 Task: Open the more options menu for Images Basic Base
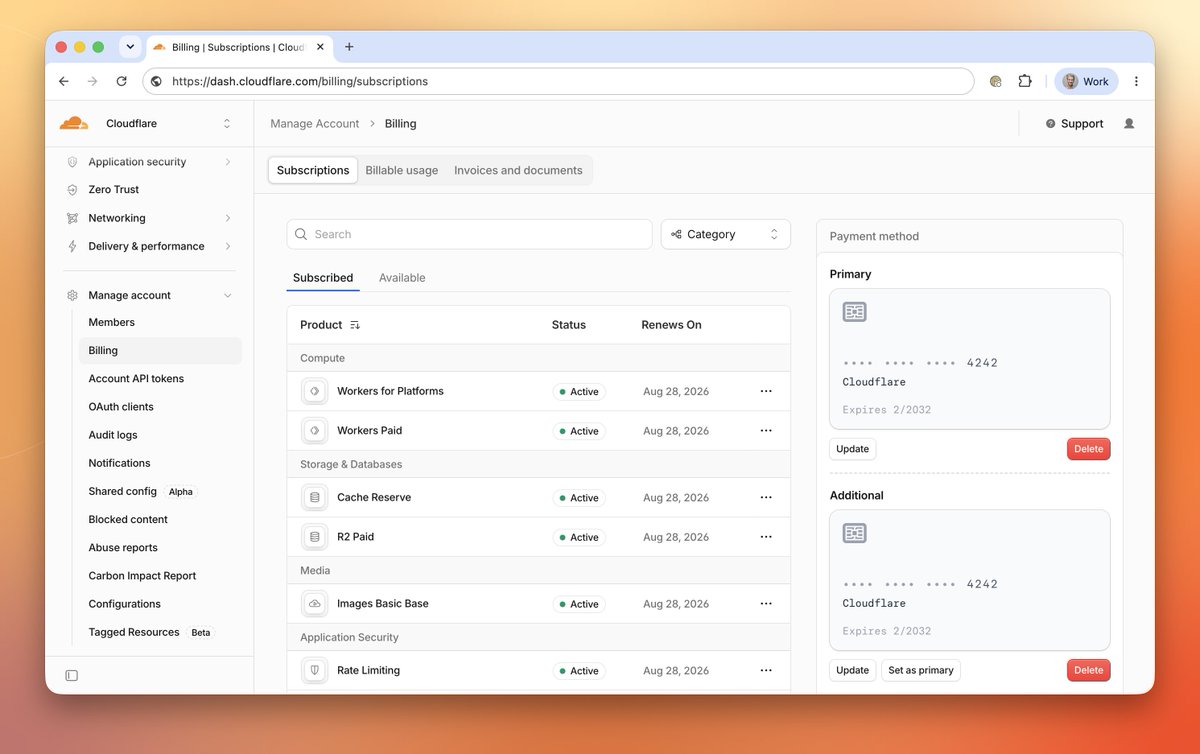tap(766, 604)
